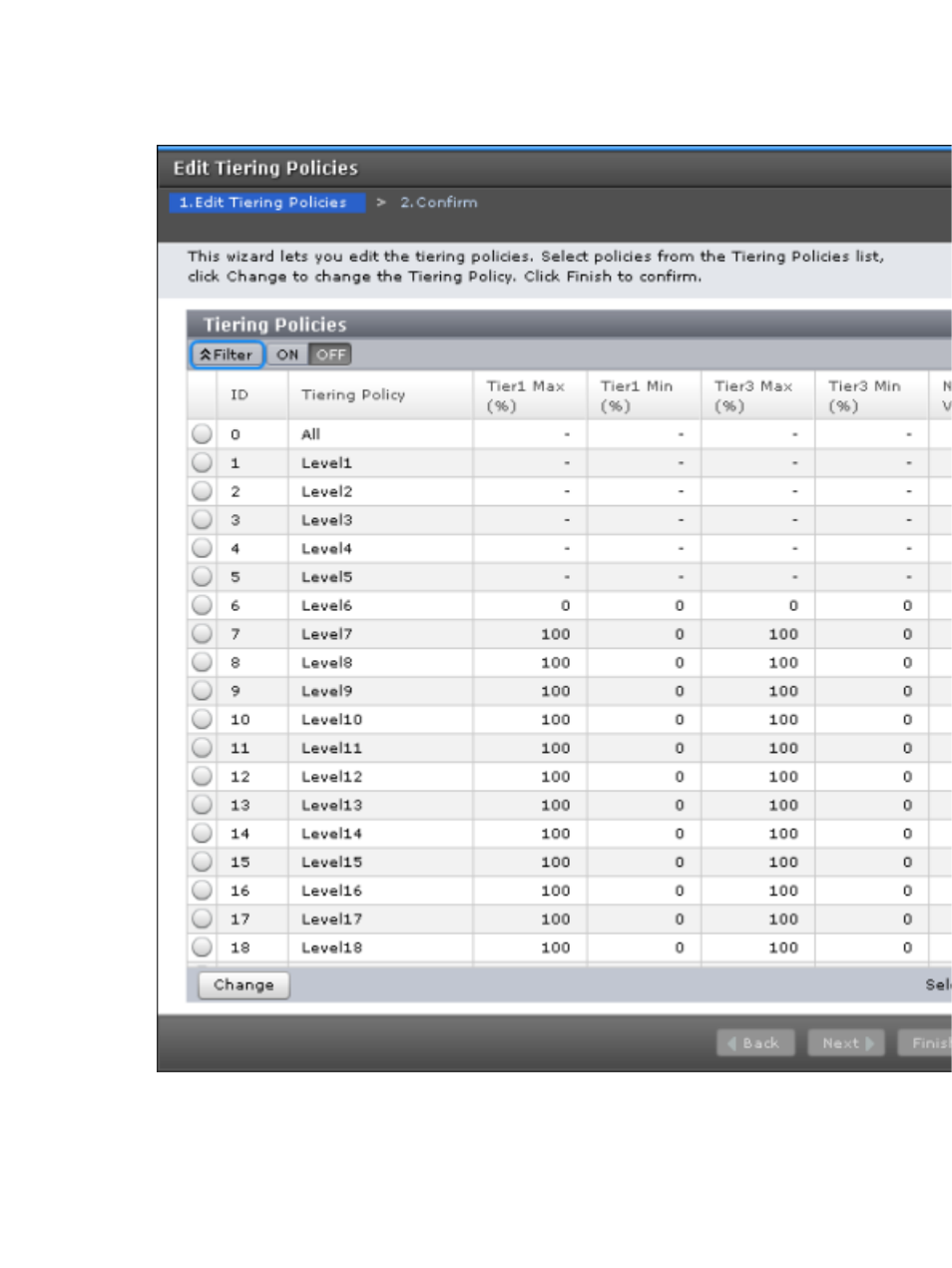Click the 'Level15' policy name
This screenshot has height=1268, width=952.
click(x=331, y=862)
